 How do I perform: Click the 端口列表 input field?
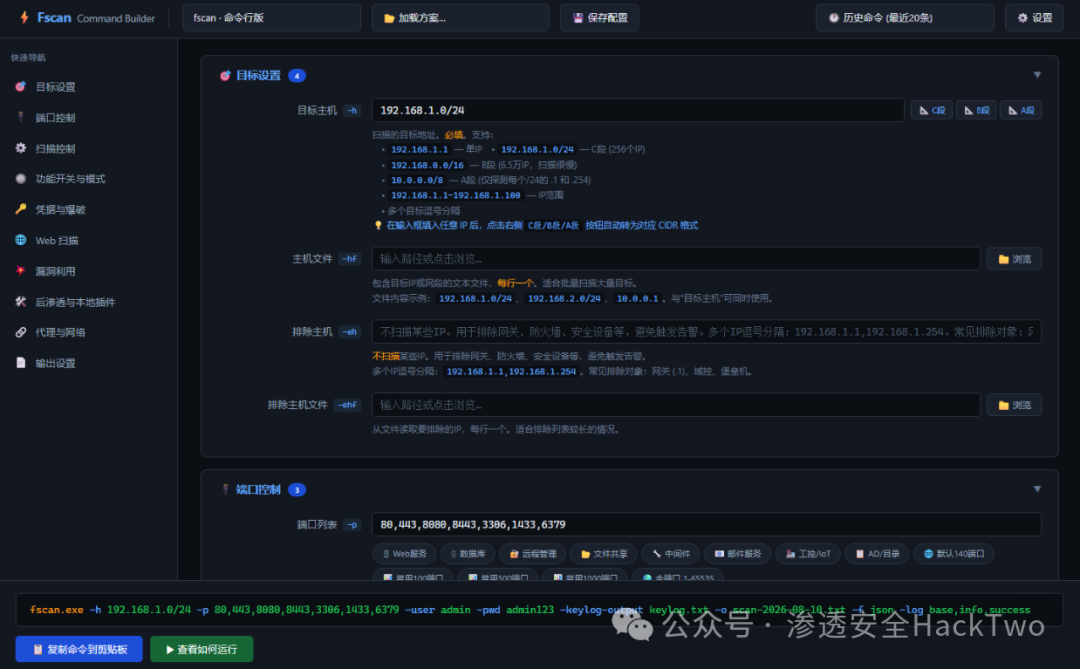(706, 524)
